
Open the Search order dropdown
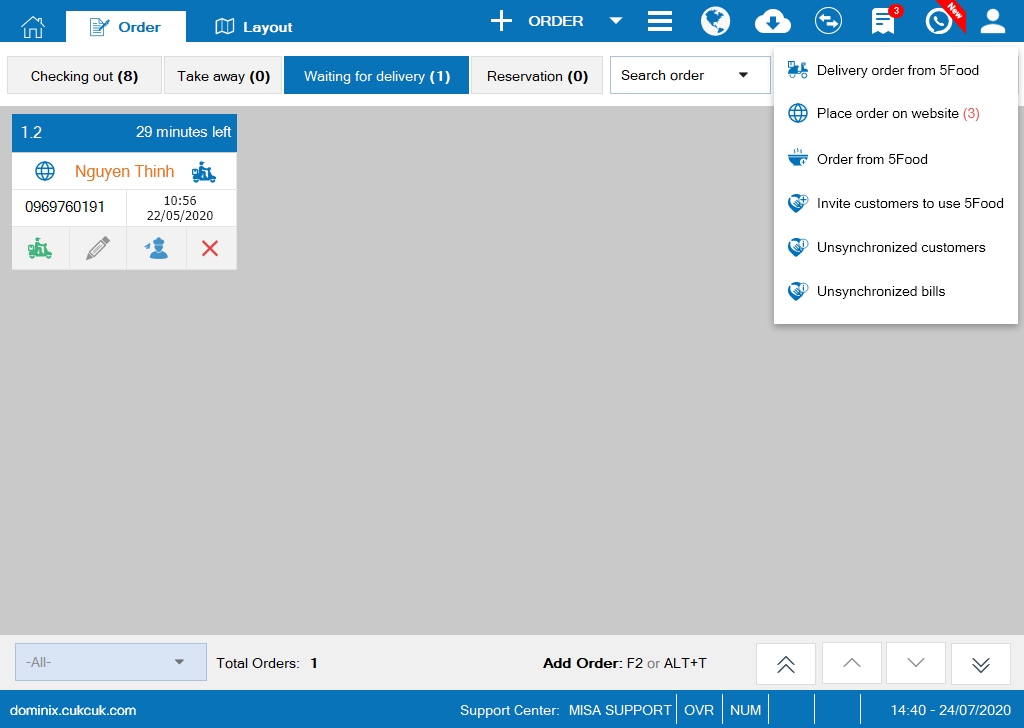(x=689, y=75)
